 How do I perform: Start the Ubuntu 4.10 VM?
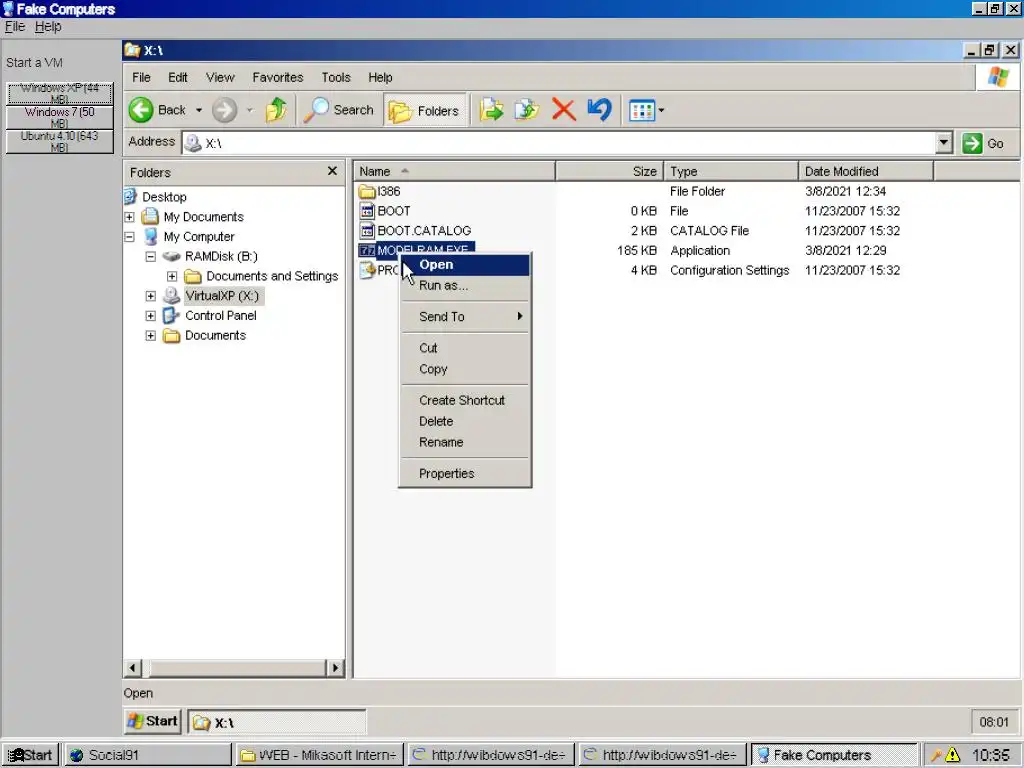pyautogui.click(x=59, y=142)
